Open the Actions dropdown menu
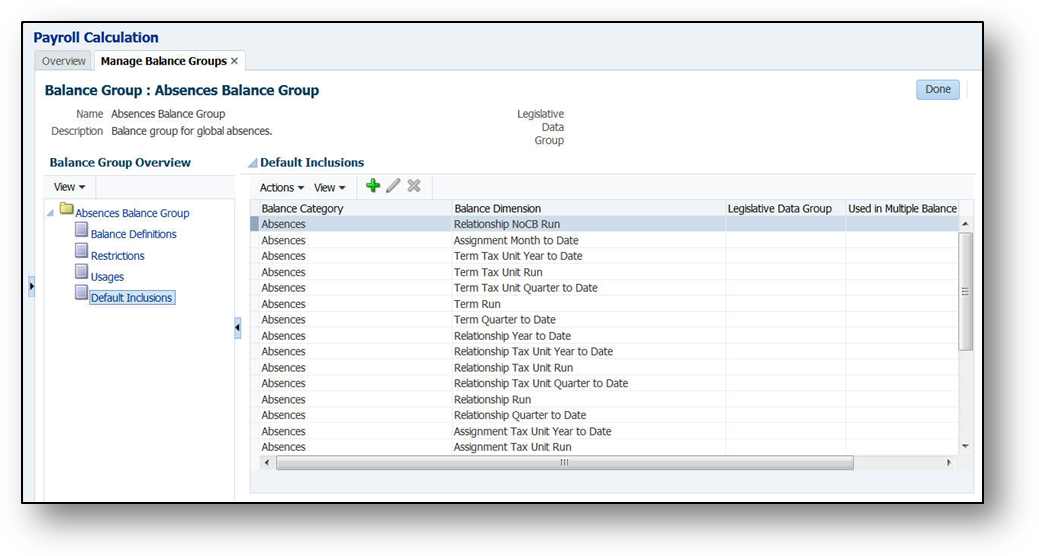The width and height of the screenshot is (1039, 556). [x=281, y=188]
